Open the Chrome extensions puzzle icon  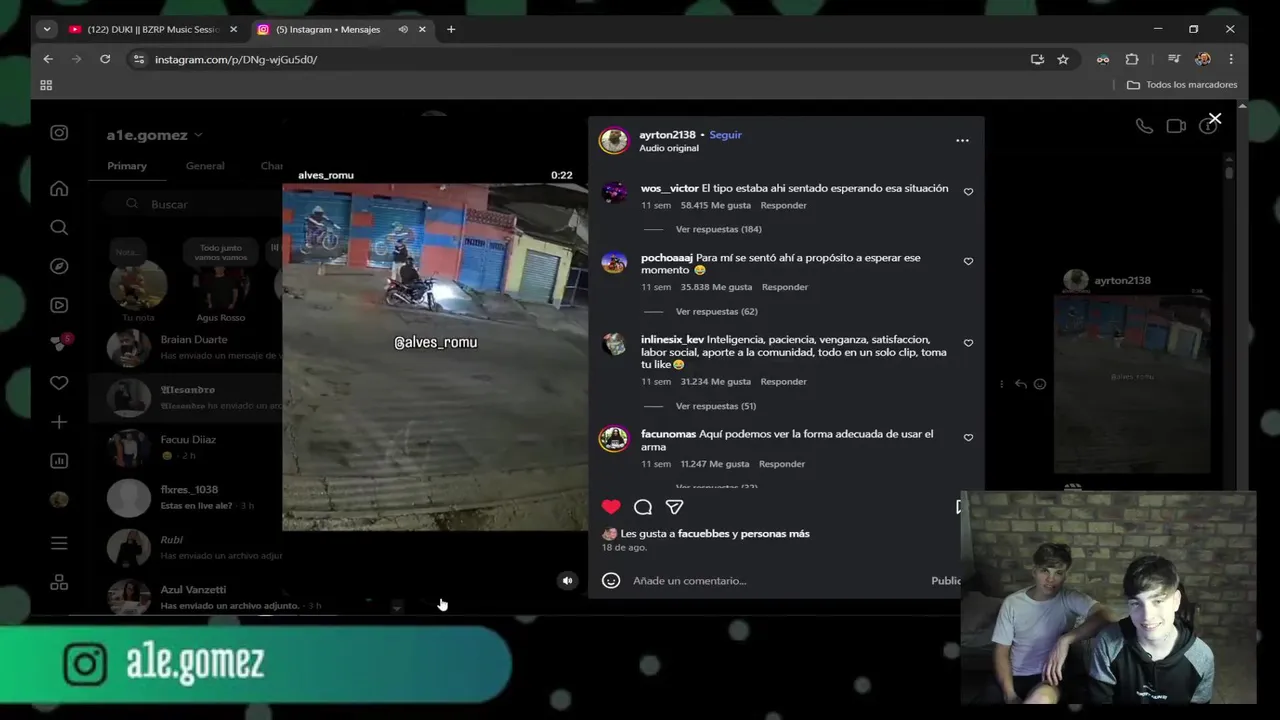tap(1132, 59)
